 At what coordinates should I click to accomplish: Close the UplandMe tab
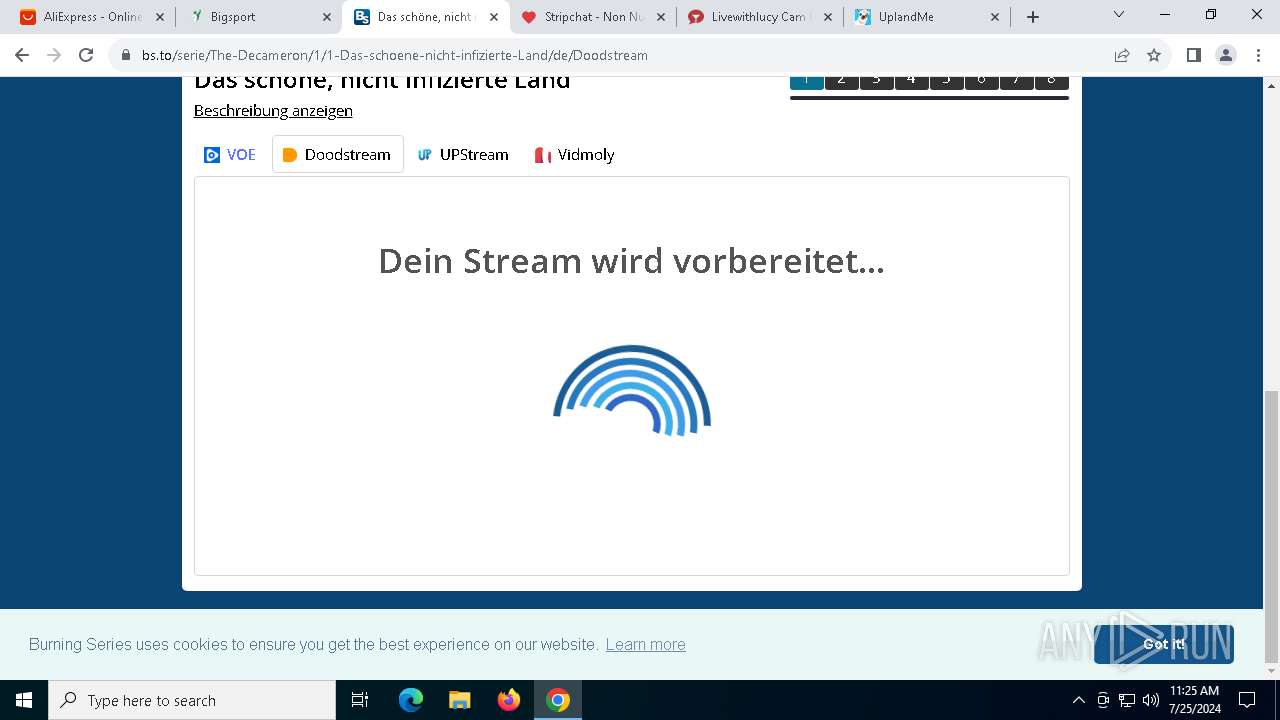[995, 17]
